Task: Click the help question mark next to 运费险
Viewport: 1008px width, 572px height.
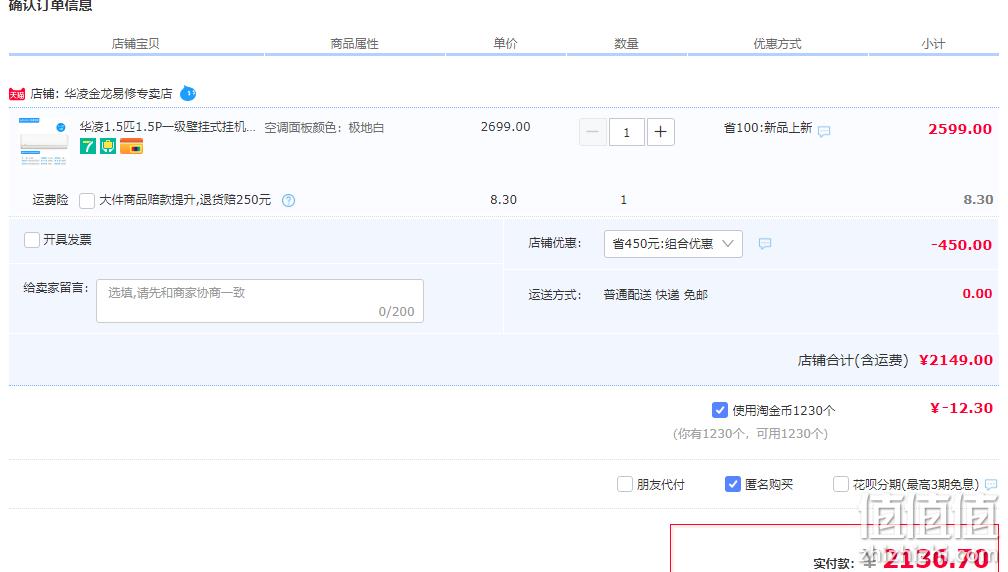Action: coord(289,201)
